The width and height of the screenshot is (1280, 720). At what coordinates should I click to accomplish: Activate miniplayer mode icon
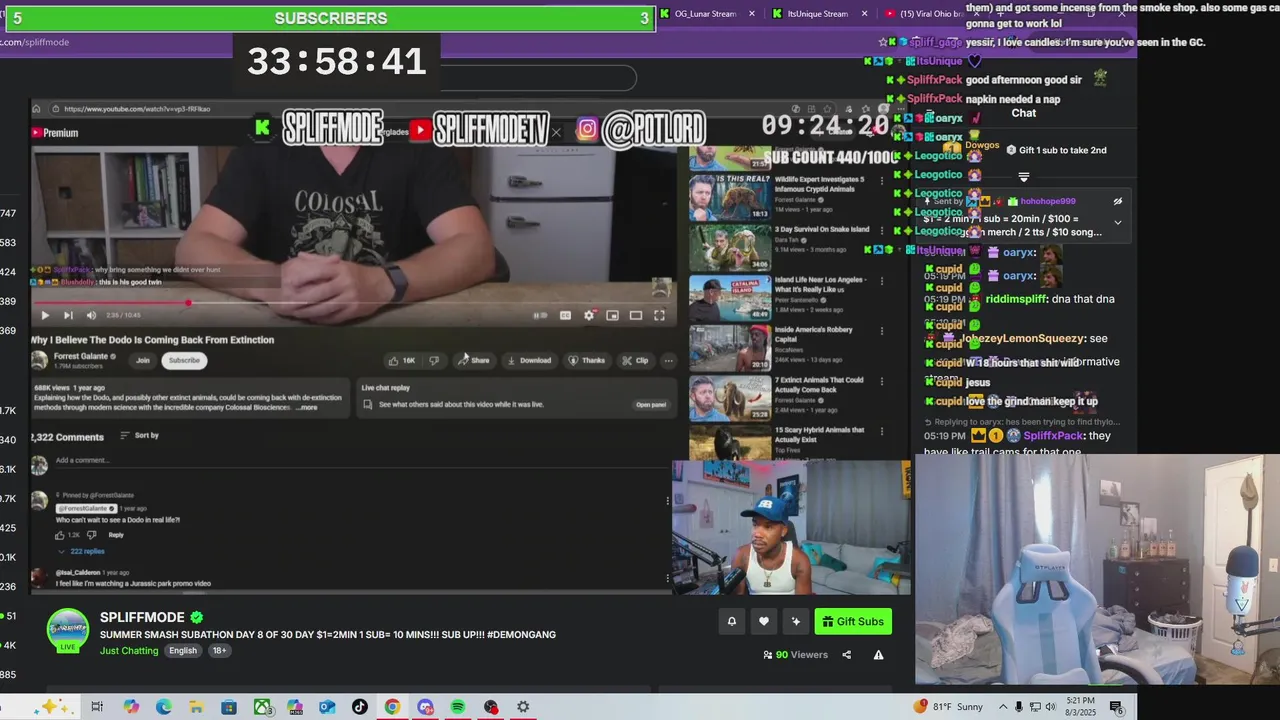[612, 315]
